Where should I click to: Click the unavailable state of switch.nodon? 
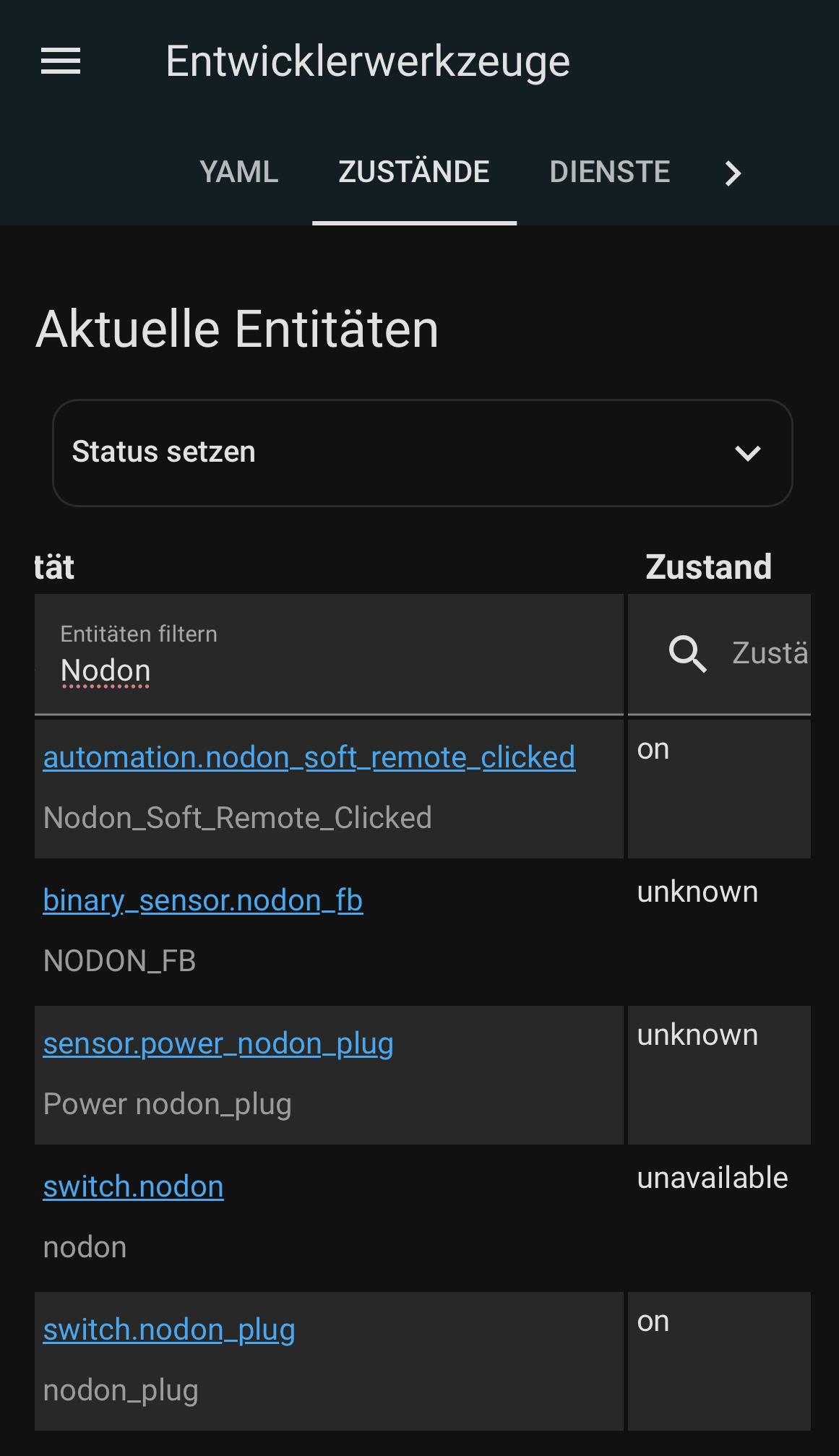(712, 1179)
